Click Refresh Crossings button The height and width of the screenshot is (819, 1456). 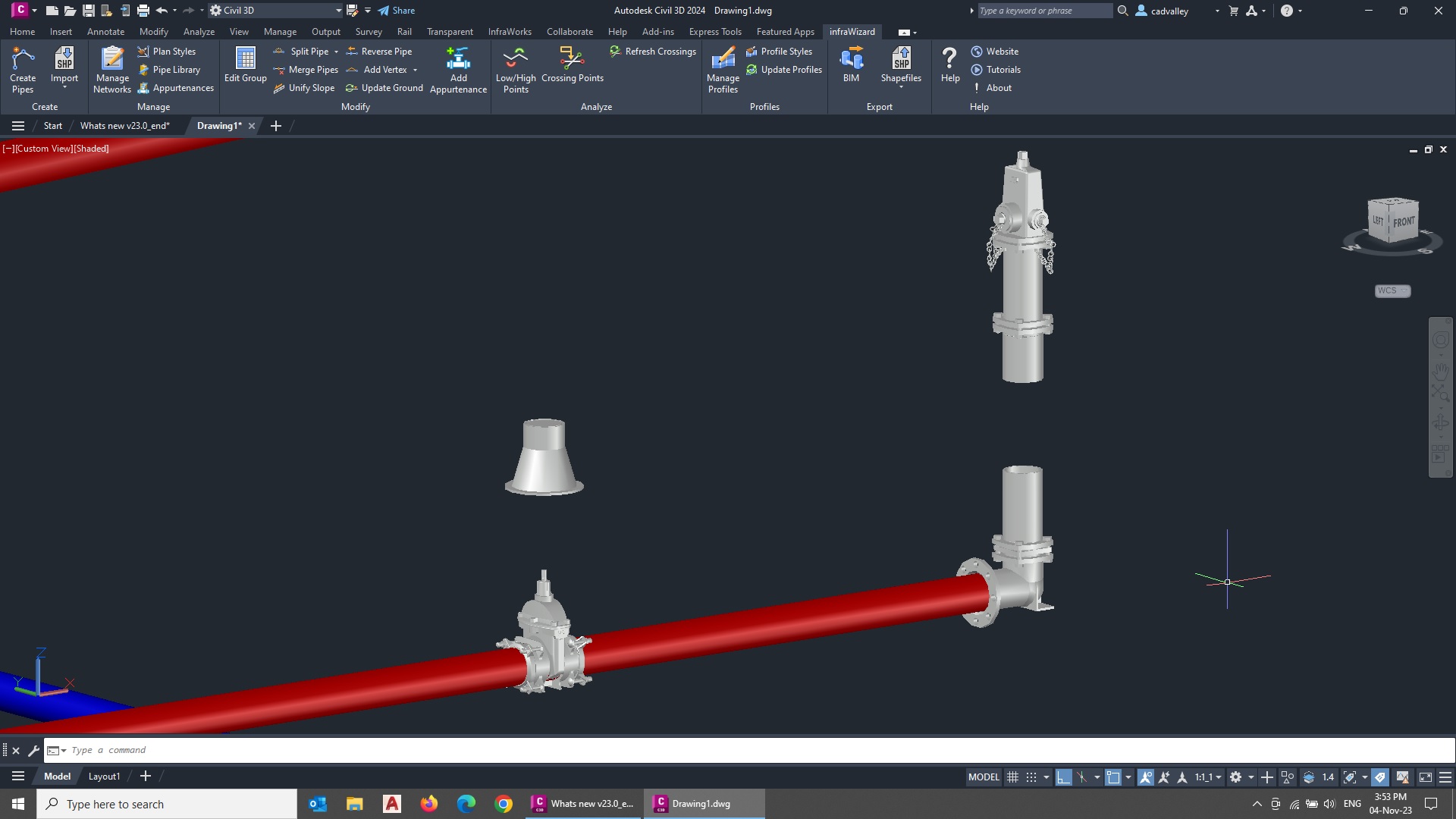[653, 52]
